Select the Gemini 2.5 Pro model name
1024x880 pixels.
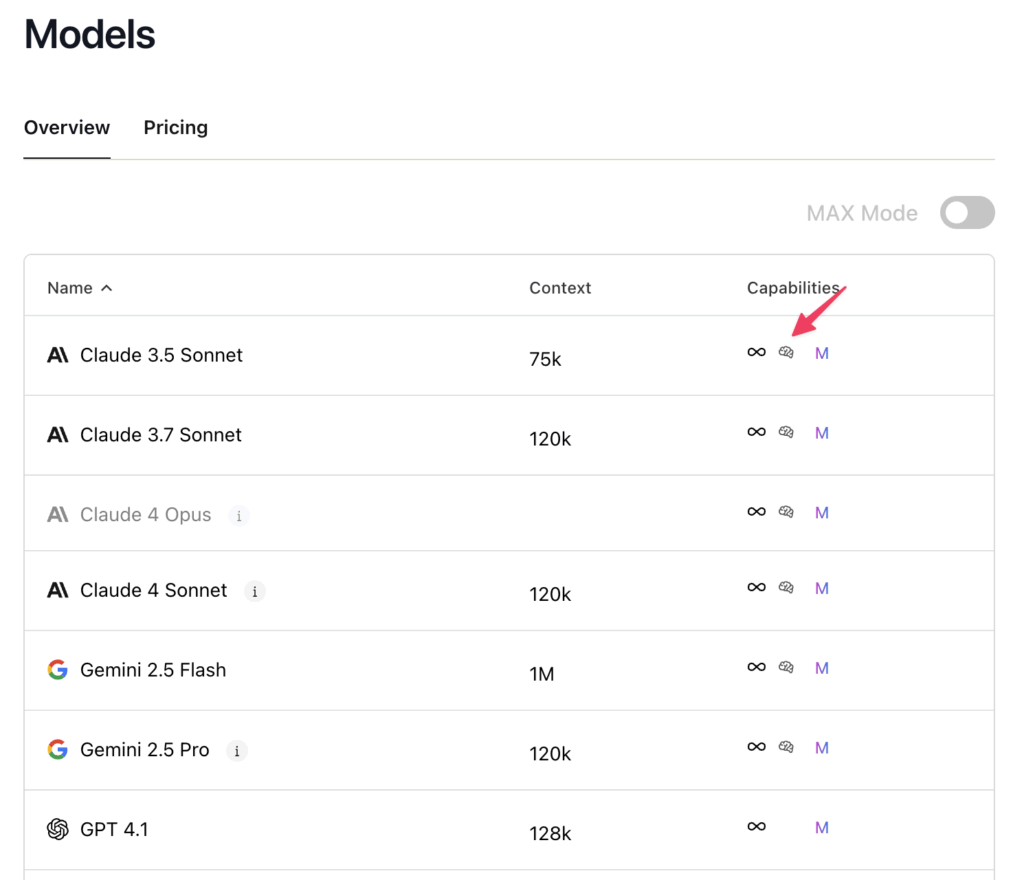point(144,749)
